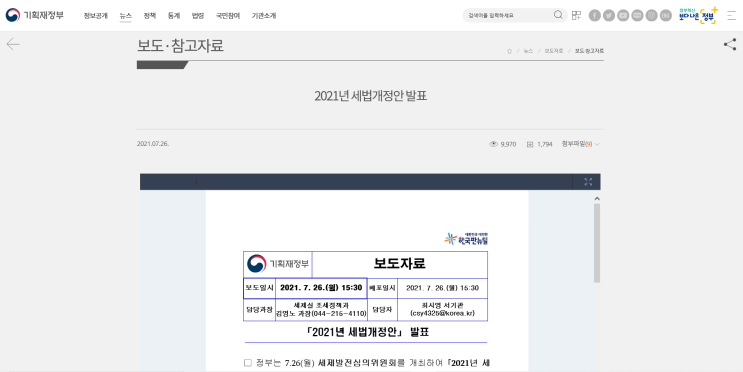Click the 담당자 table cell
This screenshot has height=372, width=743.
coord(382,310)
